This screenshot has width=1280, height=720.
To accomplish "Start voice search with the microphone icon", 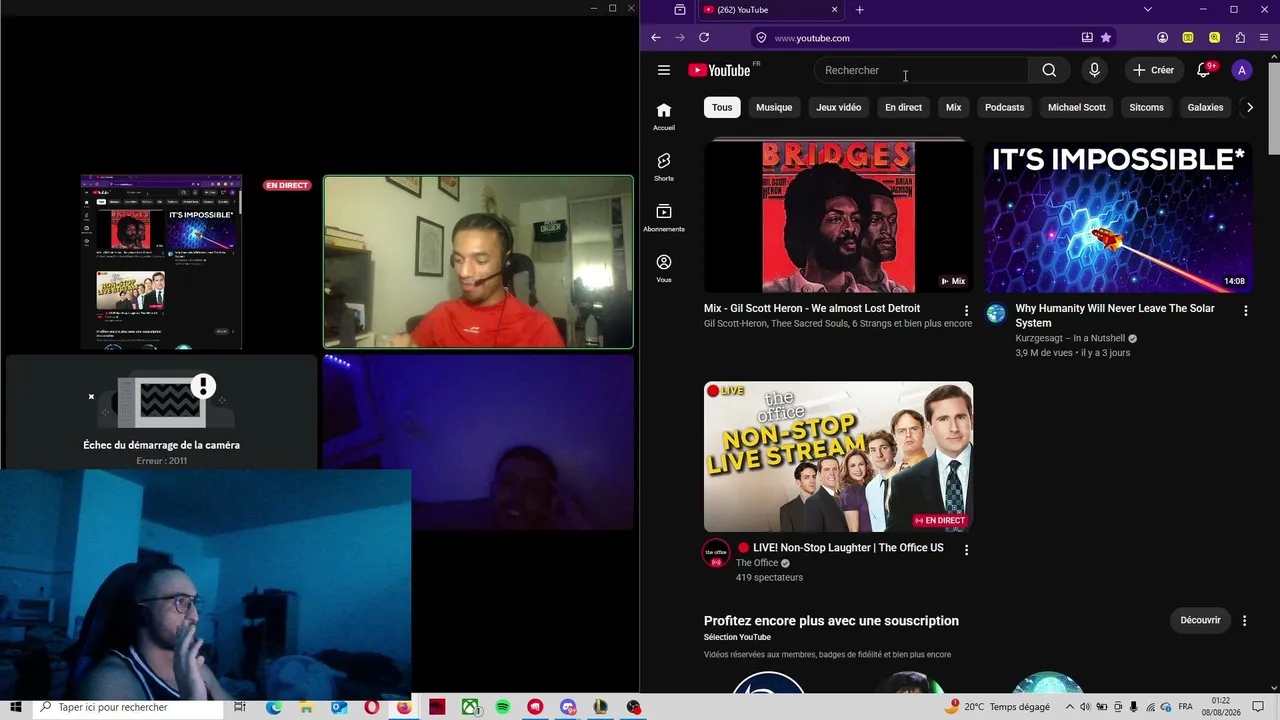I will click(1094, 70).
